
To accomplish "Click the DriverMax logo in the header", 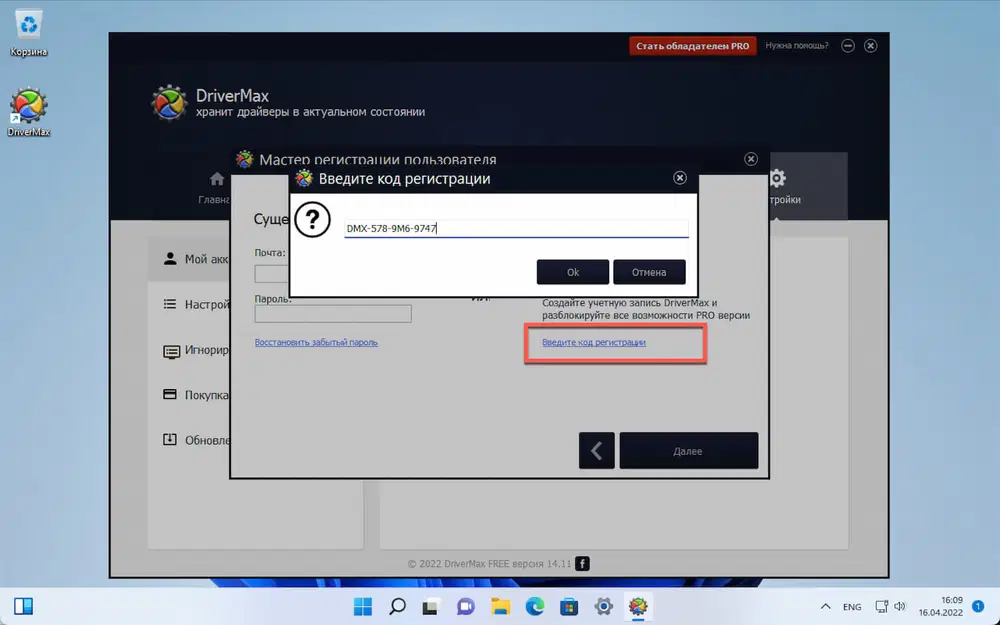I will pos(170,102).
